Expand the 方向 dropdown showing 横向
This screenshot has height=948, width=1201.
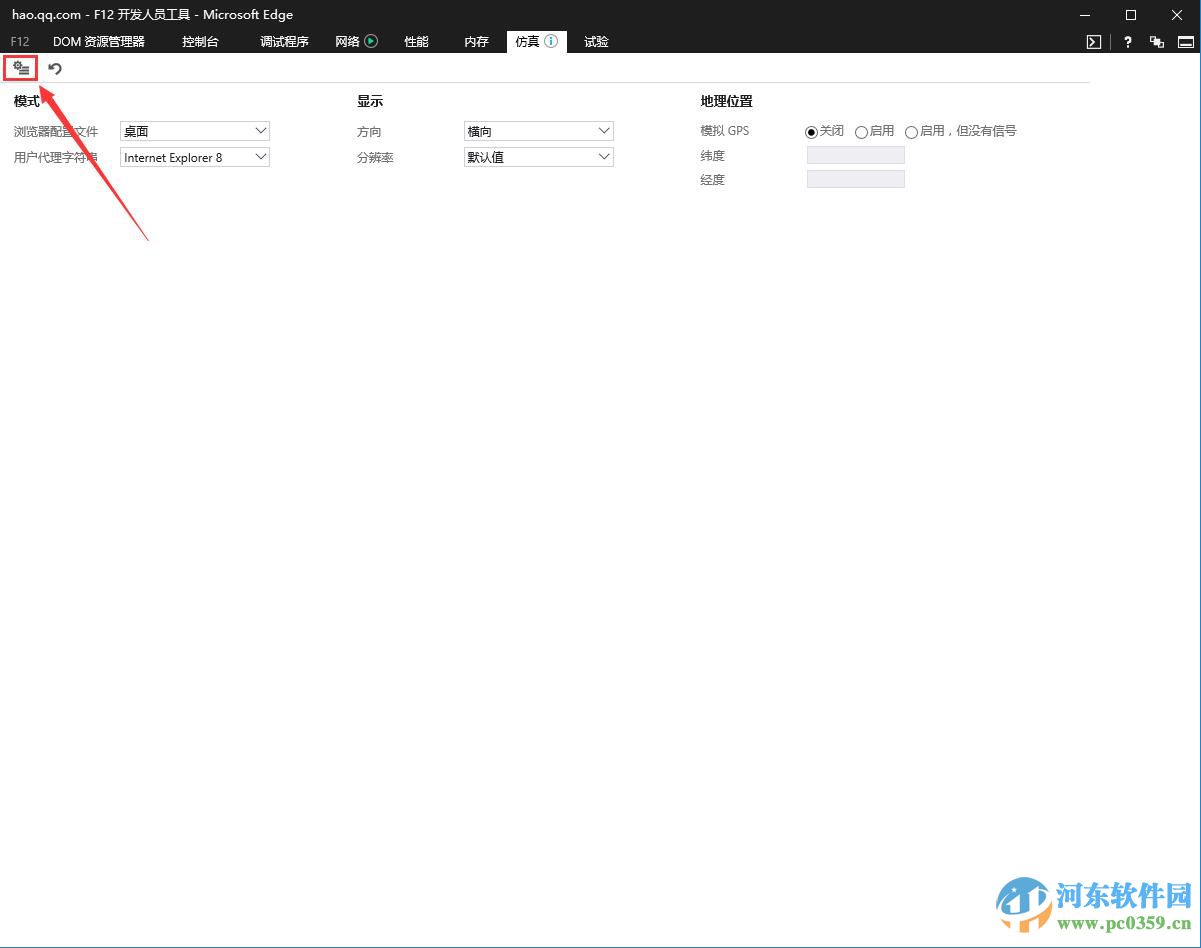pos(538,130)
